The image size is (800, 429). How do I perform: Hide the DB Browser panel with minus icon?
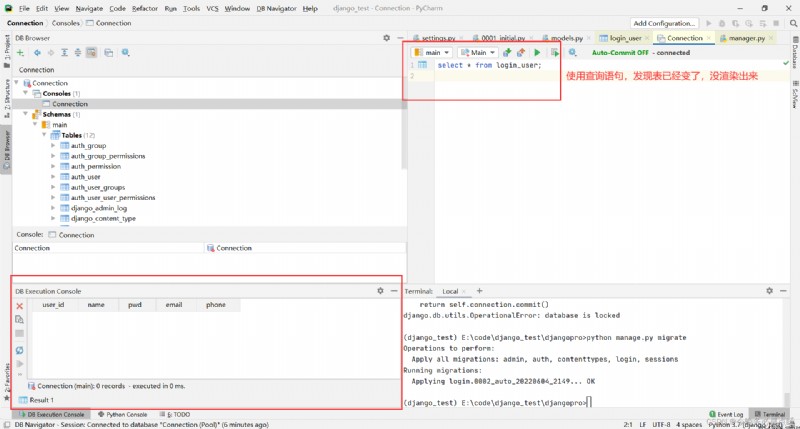click(x=399, y=38)
